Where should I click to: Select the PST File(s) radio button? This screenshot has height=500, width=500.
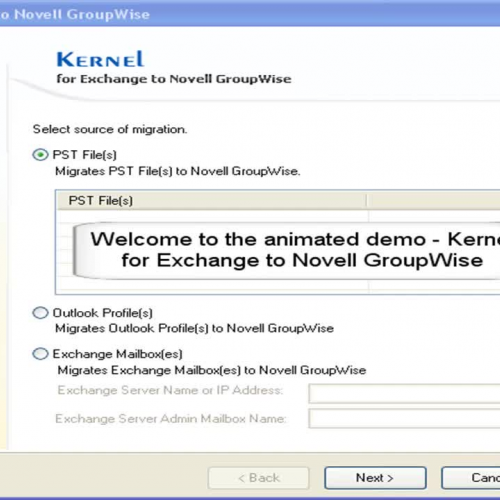pyautogui.click(x=40, y=155)
